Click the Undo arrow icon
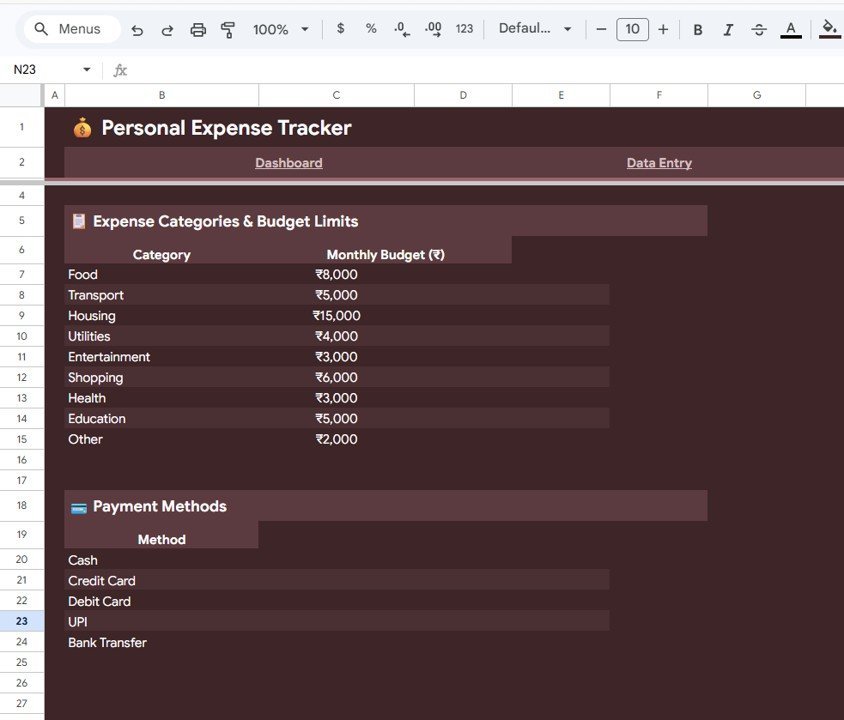 click(137, 30)
